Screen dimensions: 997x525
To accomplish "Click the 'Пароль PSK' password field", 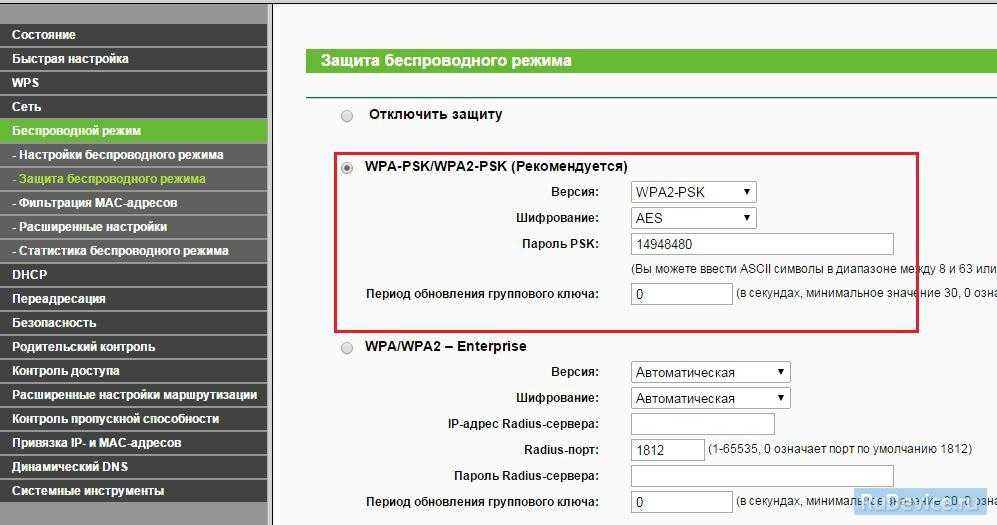I will [x=761, y=244].
